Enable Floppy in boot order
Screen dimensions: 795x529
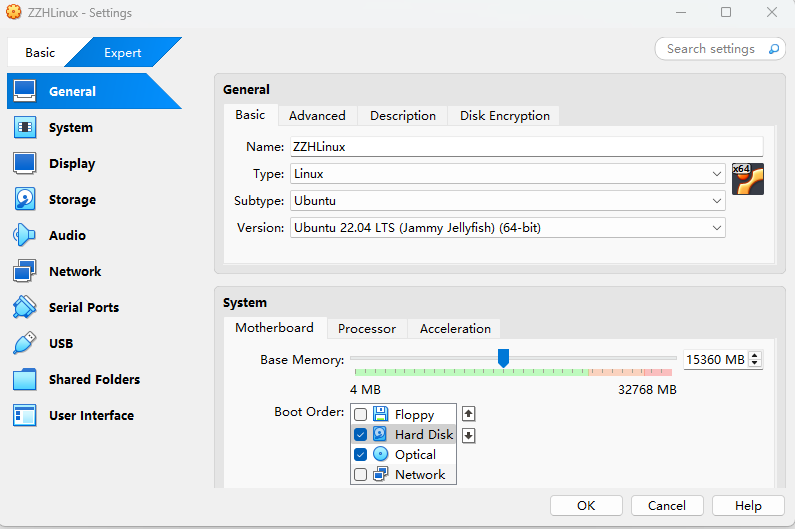point(360,414)
